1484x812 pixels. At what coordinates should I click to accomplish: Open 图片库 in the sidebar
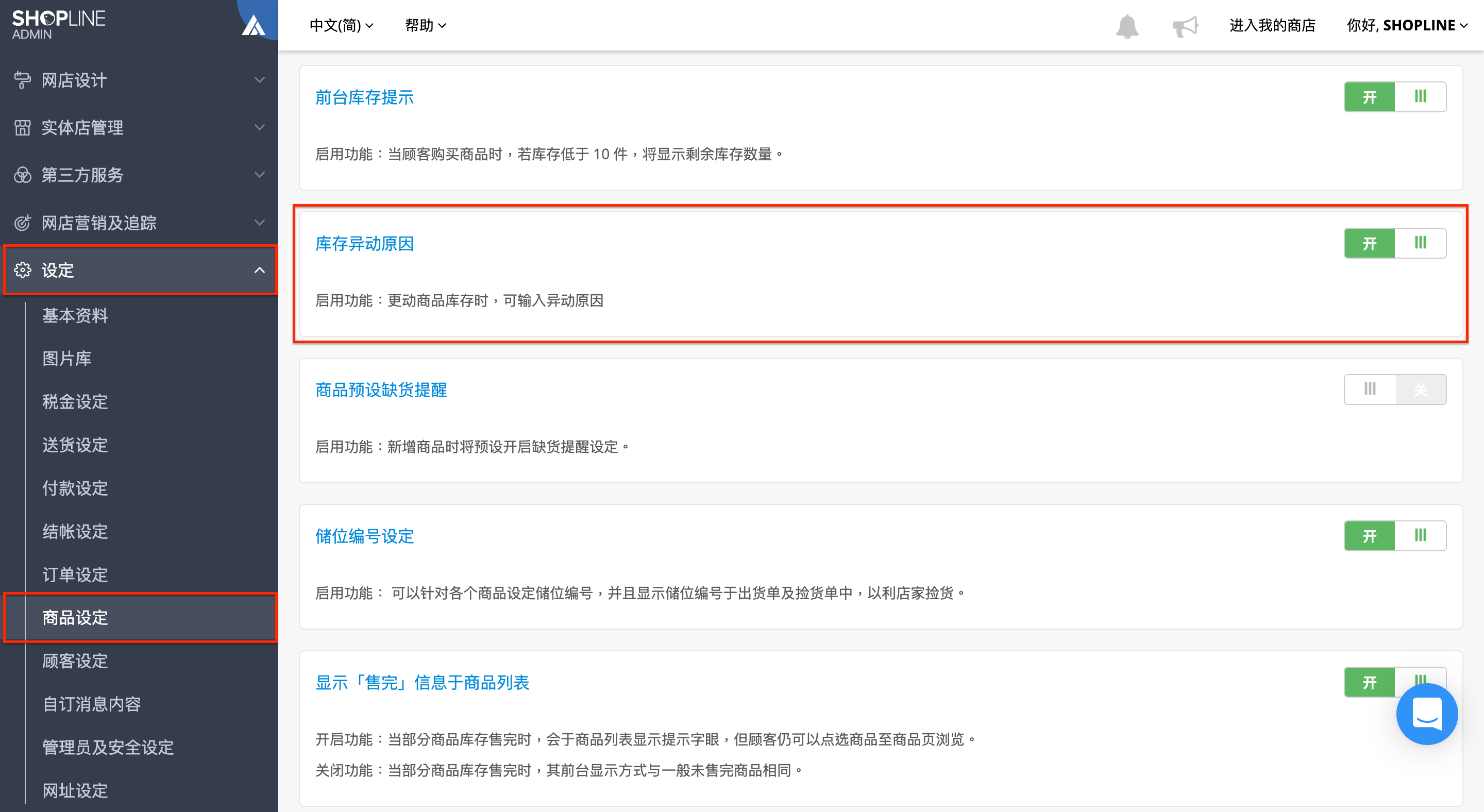click(67, 359)
